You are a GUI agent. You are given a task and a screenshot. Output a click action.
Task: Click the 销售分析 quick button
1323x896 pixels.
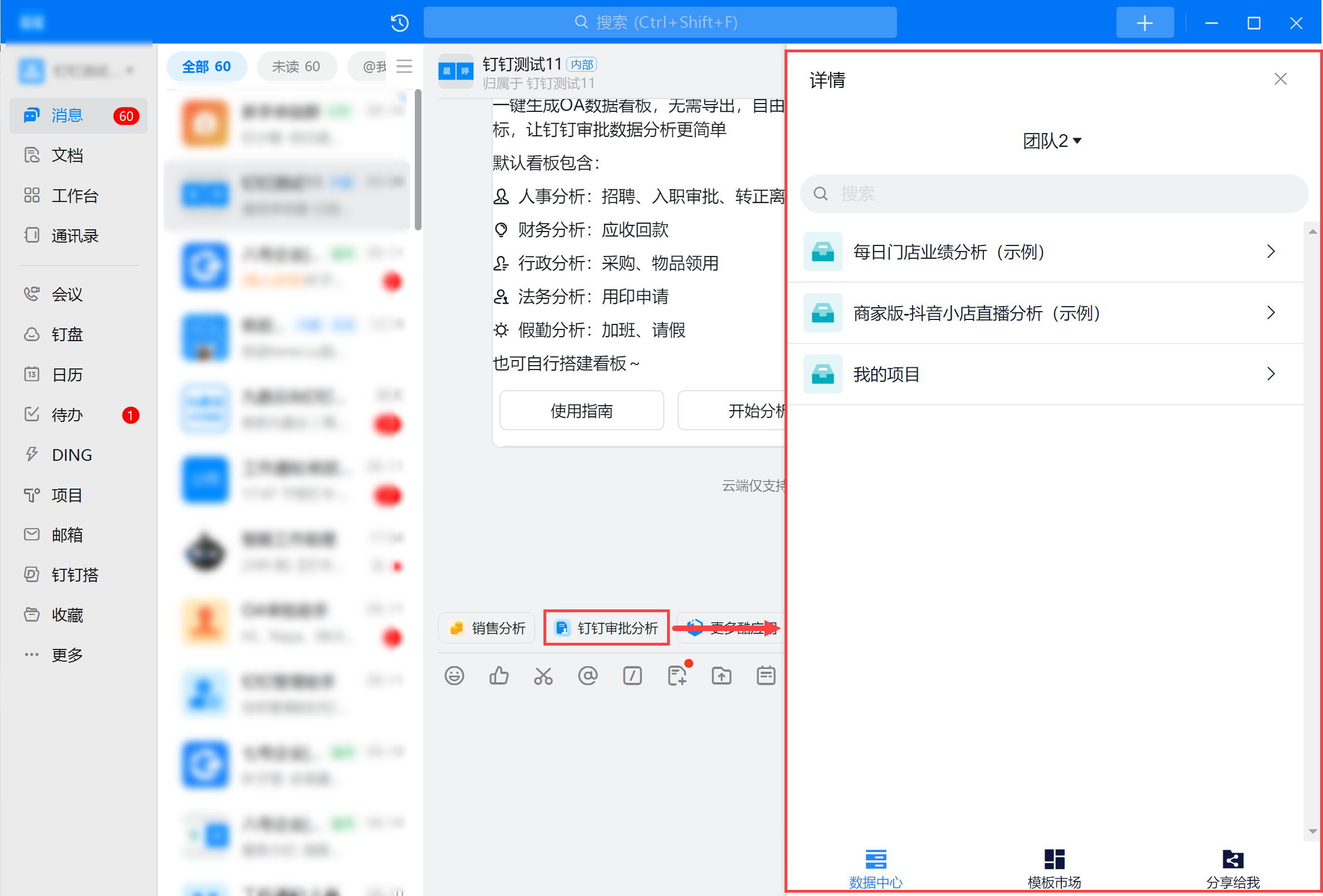click(487, 628)
